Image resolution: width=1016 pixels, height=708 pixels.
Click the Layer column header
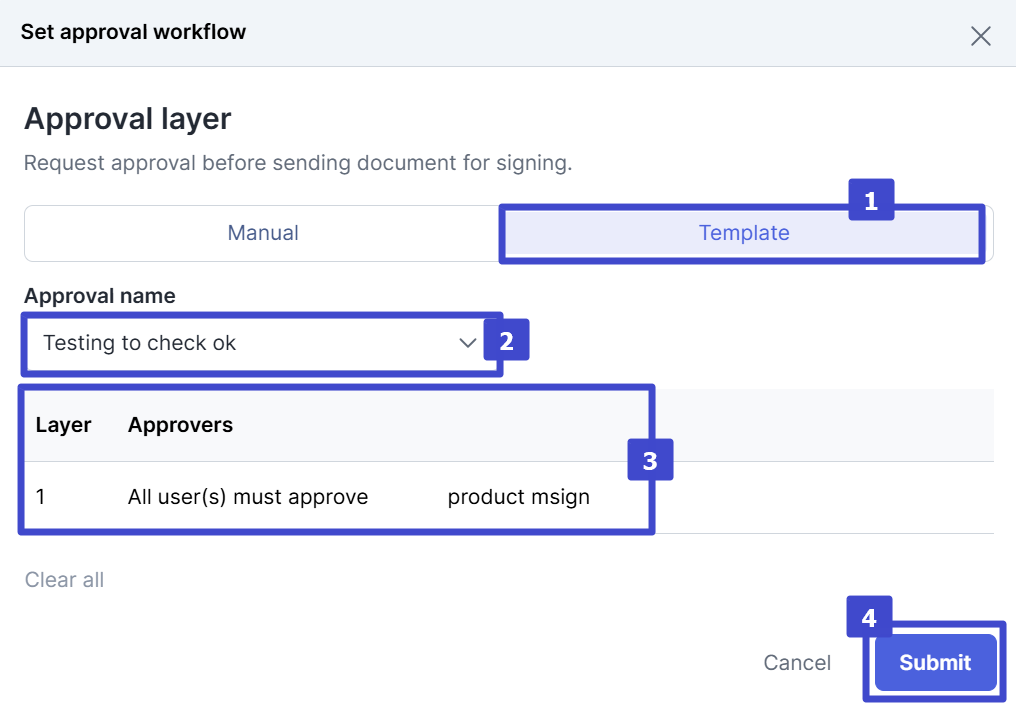pos(63,425)
